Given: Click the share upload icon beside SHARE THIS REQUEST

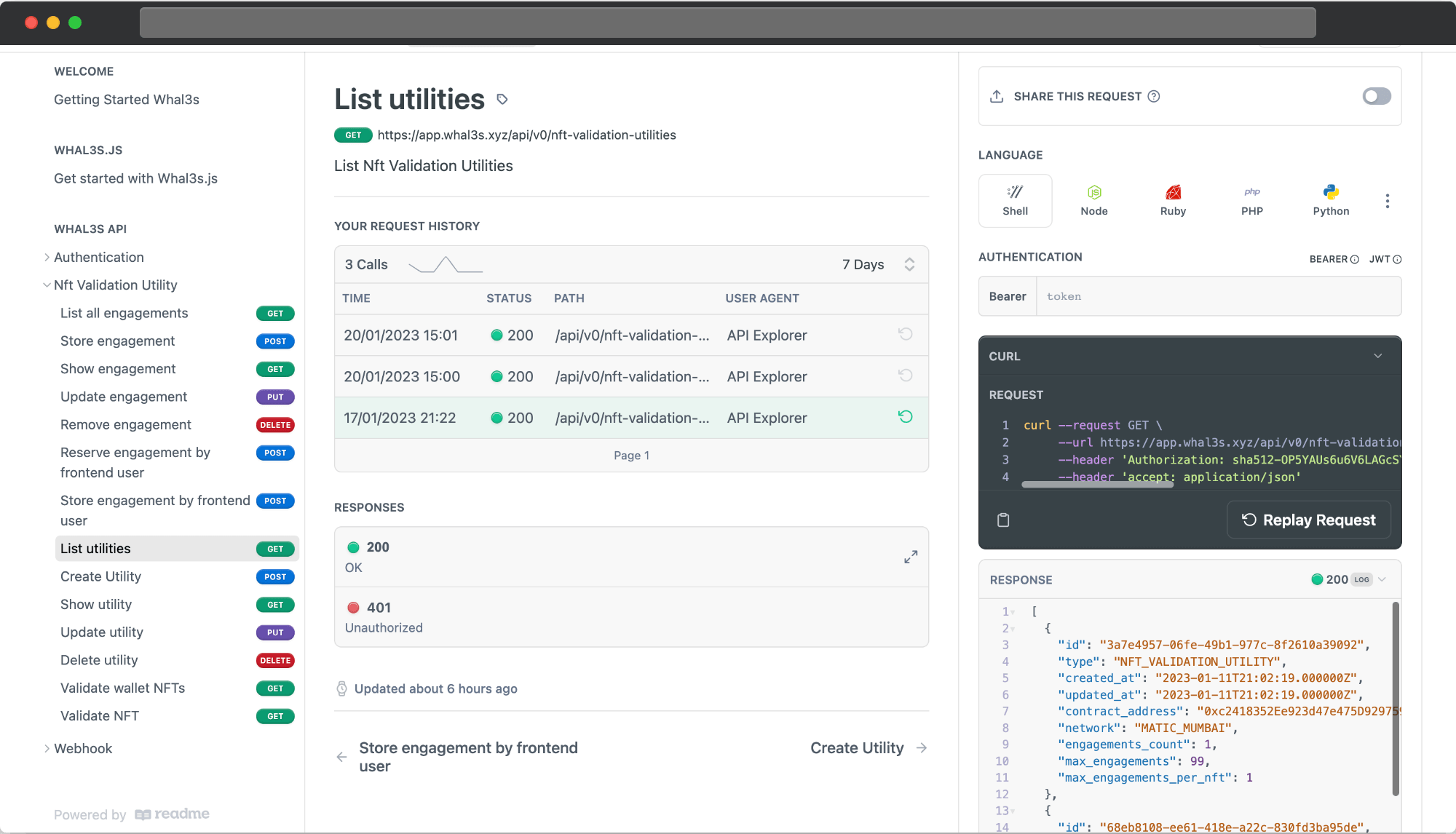Looking at the screenshot, I should 997,96.
